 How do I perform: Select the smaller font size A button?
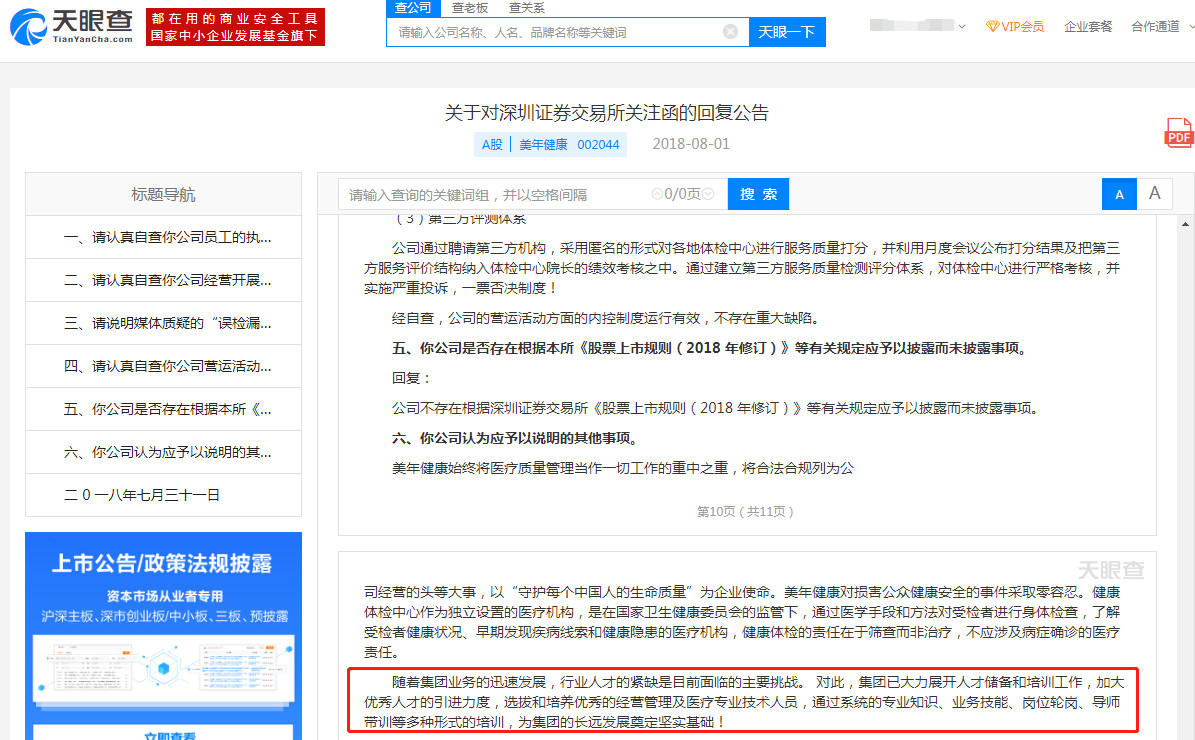(x=1119, y=194)
